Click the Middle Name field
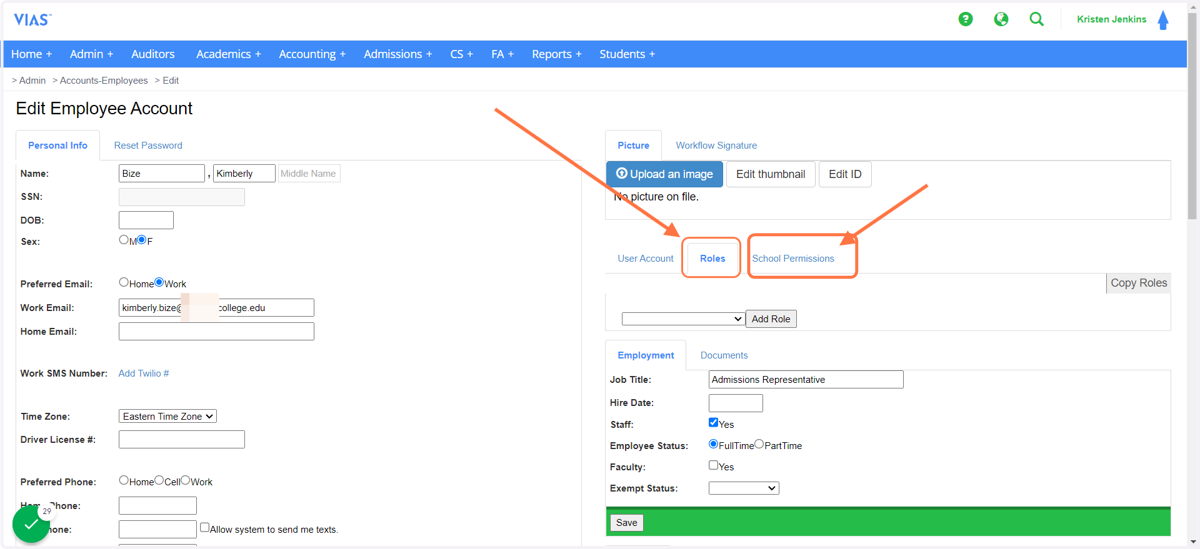This screenshot has height=549, width=1200. 309,173
